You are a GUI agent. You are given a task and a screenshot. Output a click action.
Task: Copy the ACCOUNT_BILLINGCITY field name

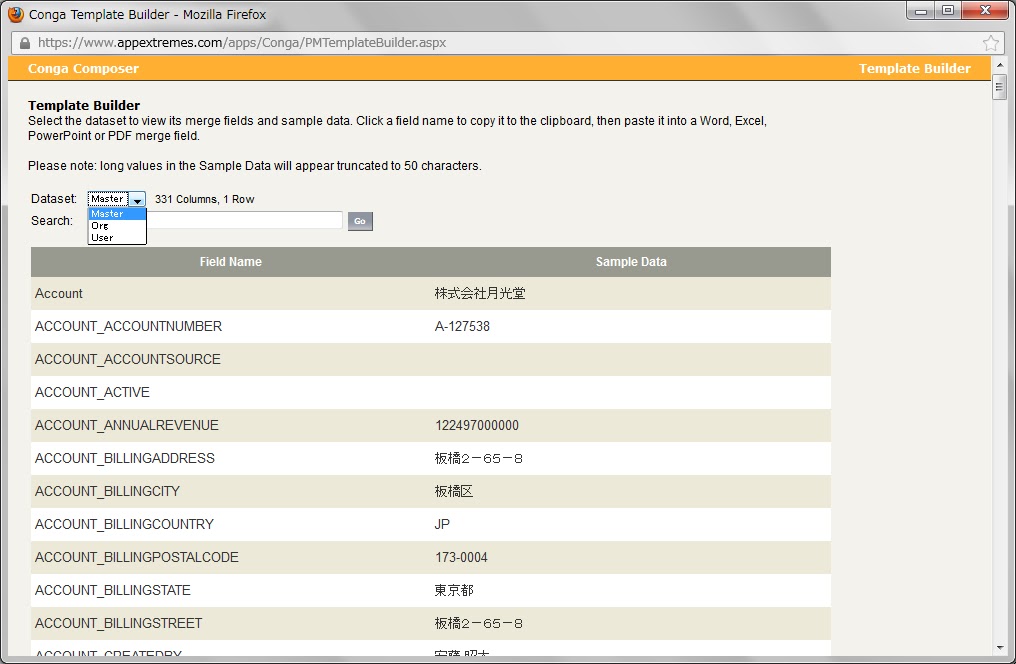point(108,492)
